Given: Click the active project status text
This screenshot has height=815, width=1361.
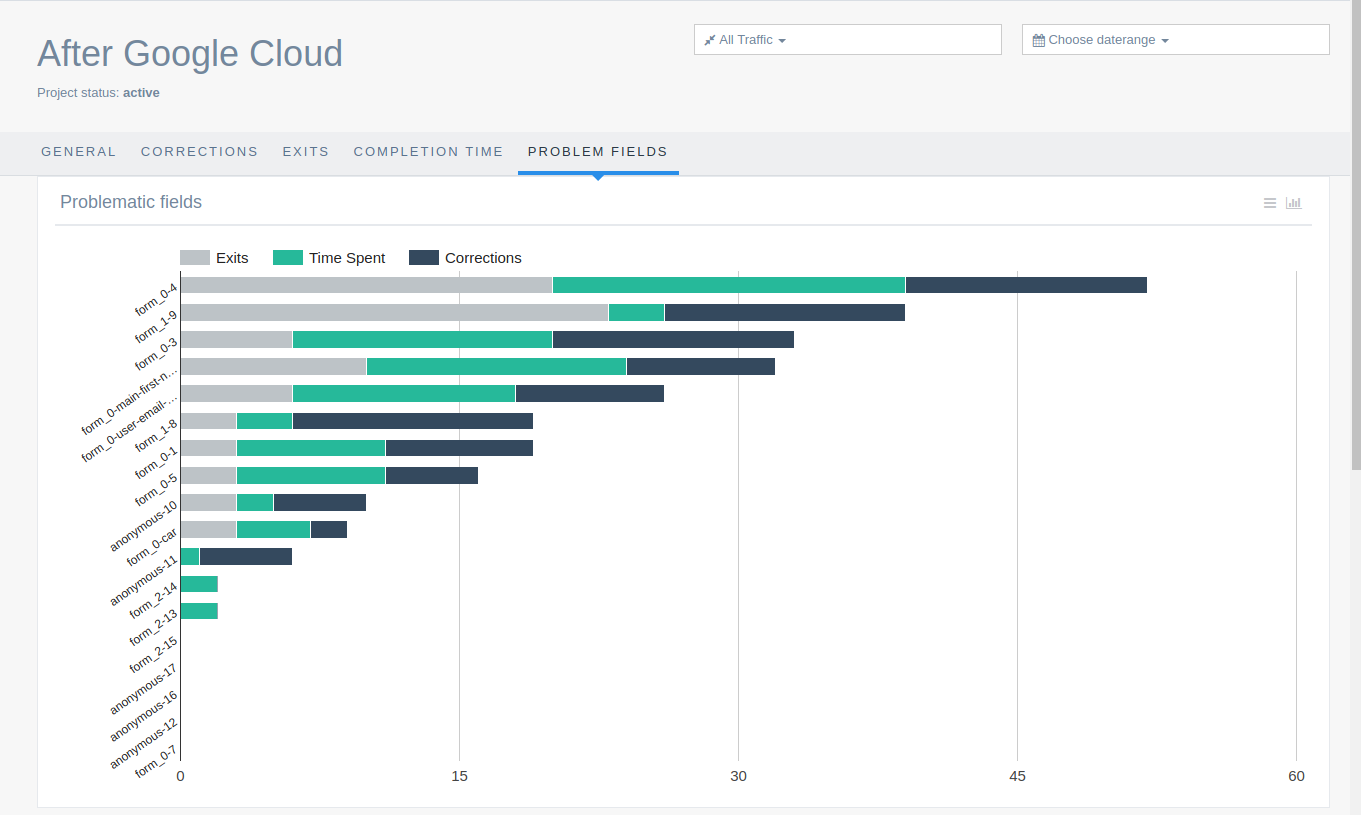Looking at the screenshot, I should pos(141,93).
